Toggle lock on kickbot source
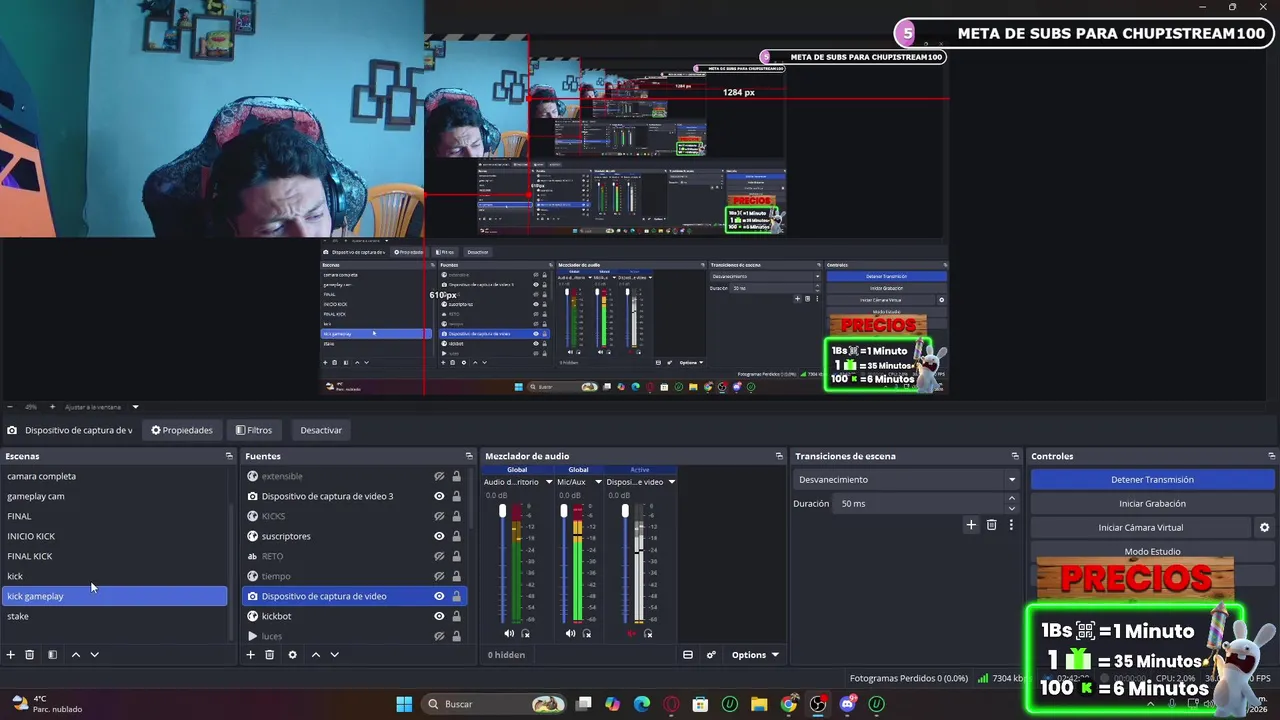 456,616
